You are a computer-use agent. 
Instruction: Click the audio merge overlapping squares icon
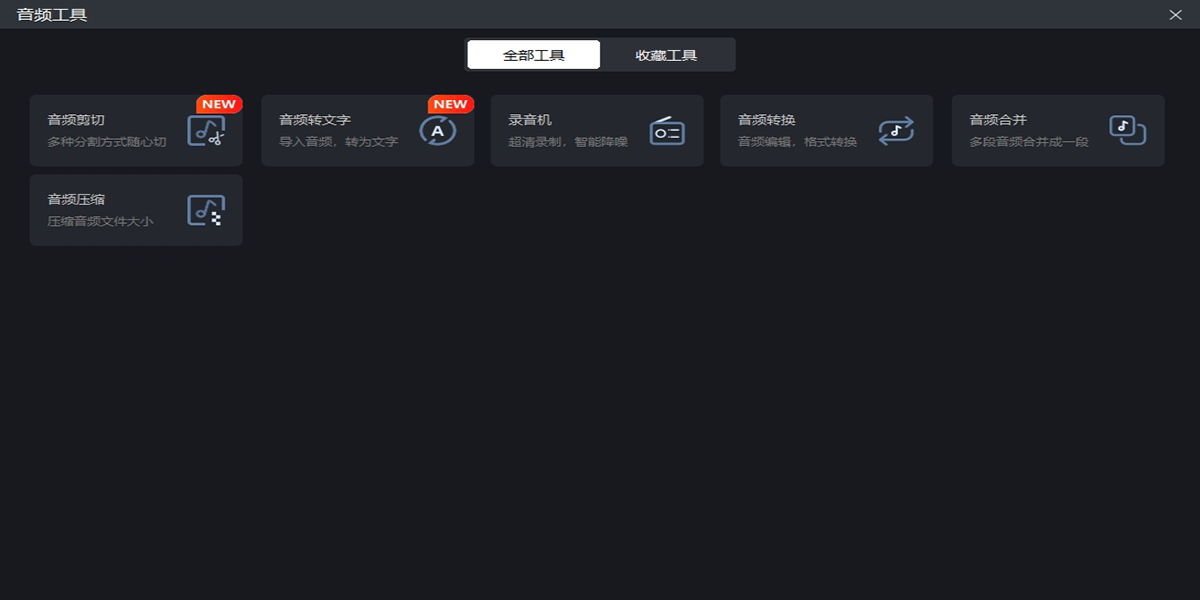1127,131
